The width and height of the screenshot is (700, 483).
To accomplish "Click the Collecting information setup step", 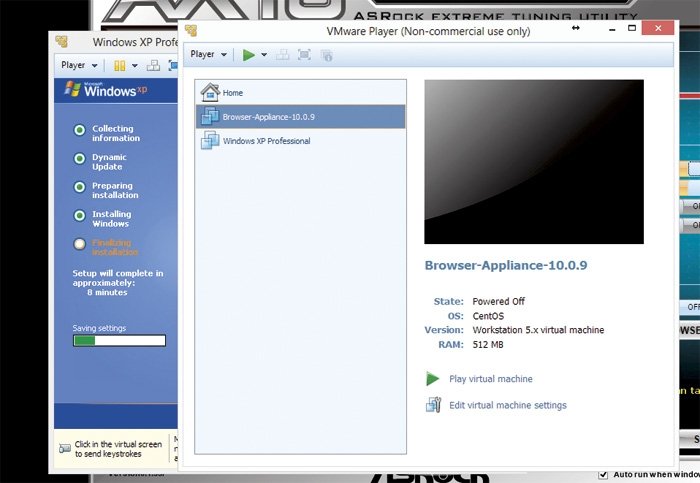I will [x=106, y=133].
